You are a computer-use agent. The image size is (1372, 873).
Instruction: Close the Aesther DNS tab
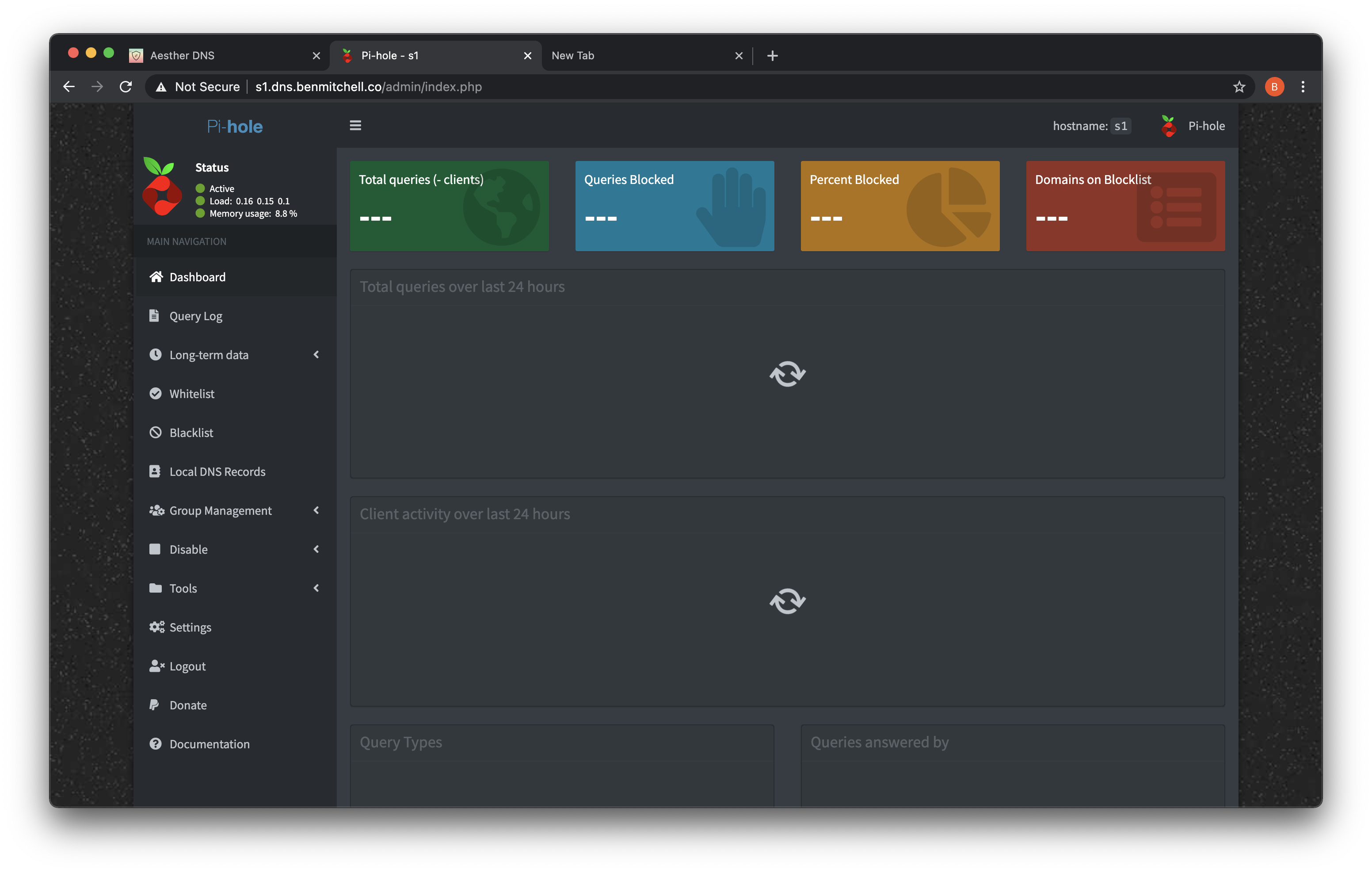coord(316,55)
